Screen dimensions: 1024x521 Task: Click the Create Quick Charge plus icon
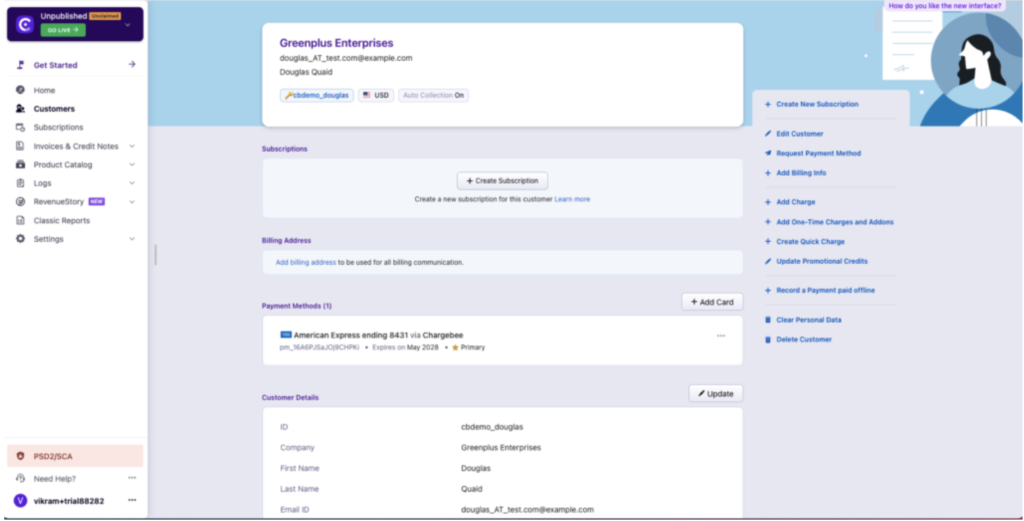click(768, 242)
